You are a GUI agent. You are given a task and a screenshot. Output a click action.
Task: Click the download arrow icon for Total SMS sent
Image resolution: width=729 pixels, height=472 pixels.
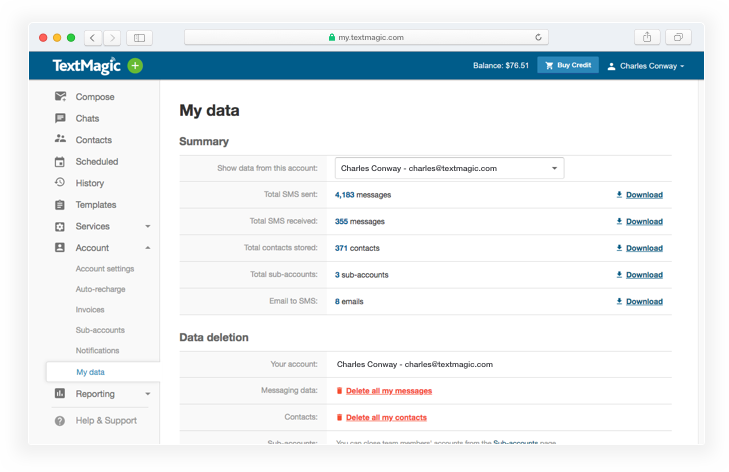pos(619,194)
